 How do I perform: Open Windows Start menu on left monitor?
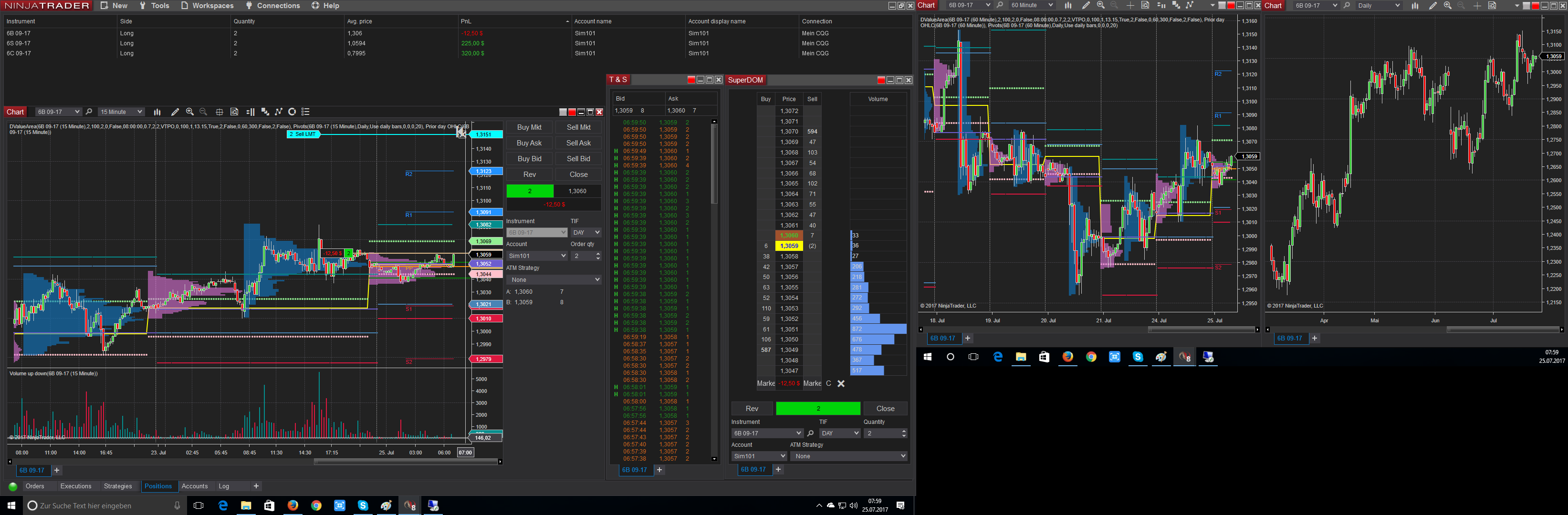point(11,505)
